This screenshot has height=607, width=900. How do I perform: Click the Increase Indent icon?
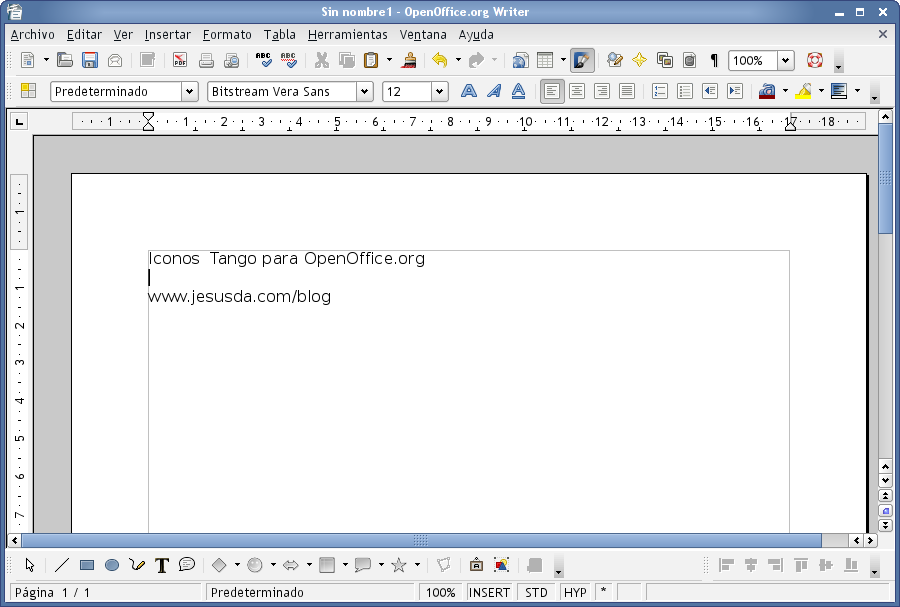coord(735,91)
